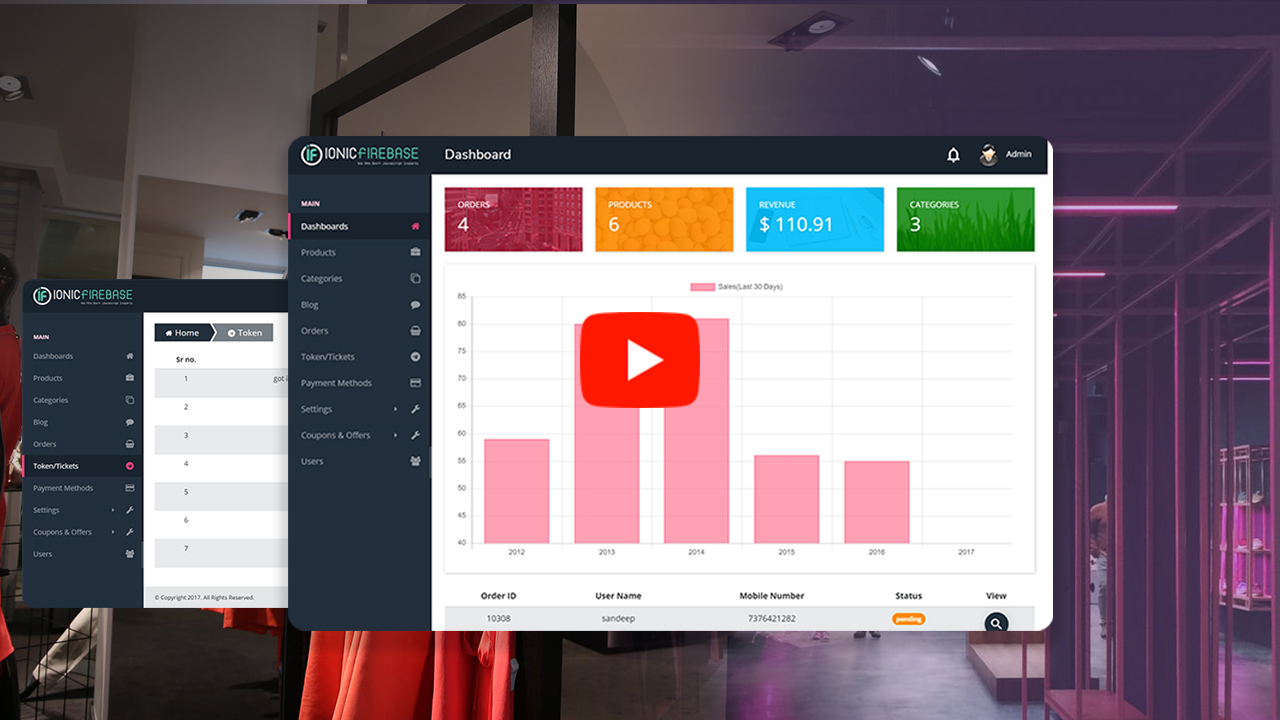The image size is (1280, 720).
Task: Click the 2016 sales bar in the chart
Action: pyautogui.click(x=876, y=502)
